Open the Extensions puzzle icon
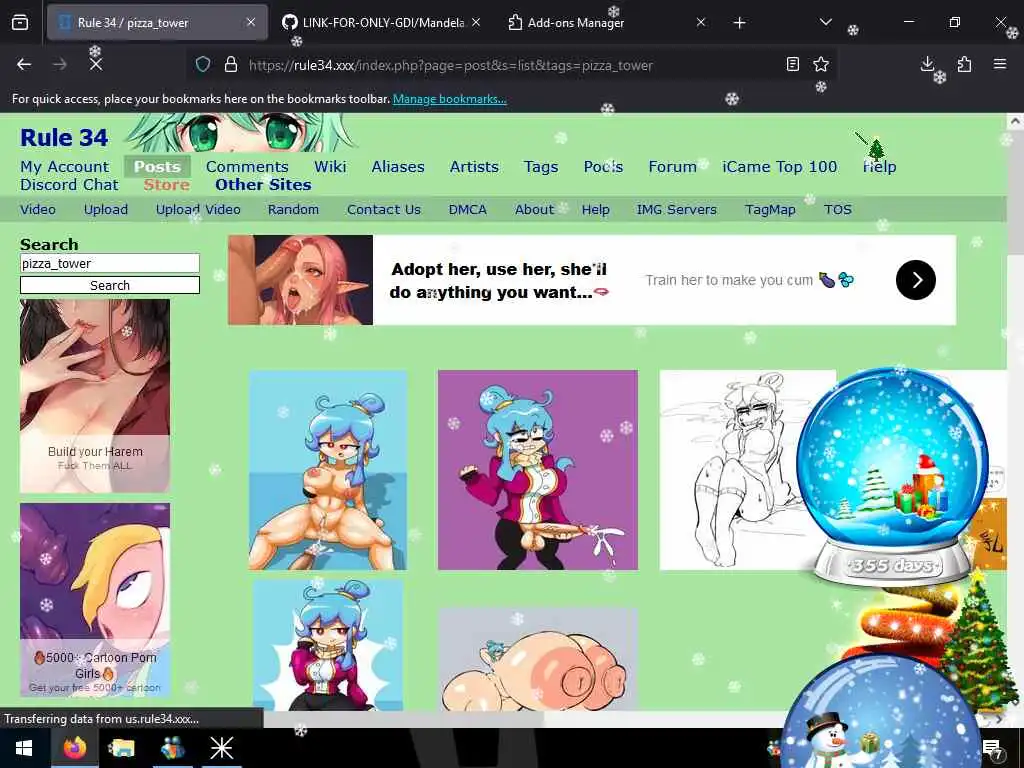The height and width of the screenshot is (768, 1024). (x=964, y=64)
